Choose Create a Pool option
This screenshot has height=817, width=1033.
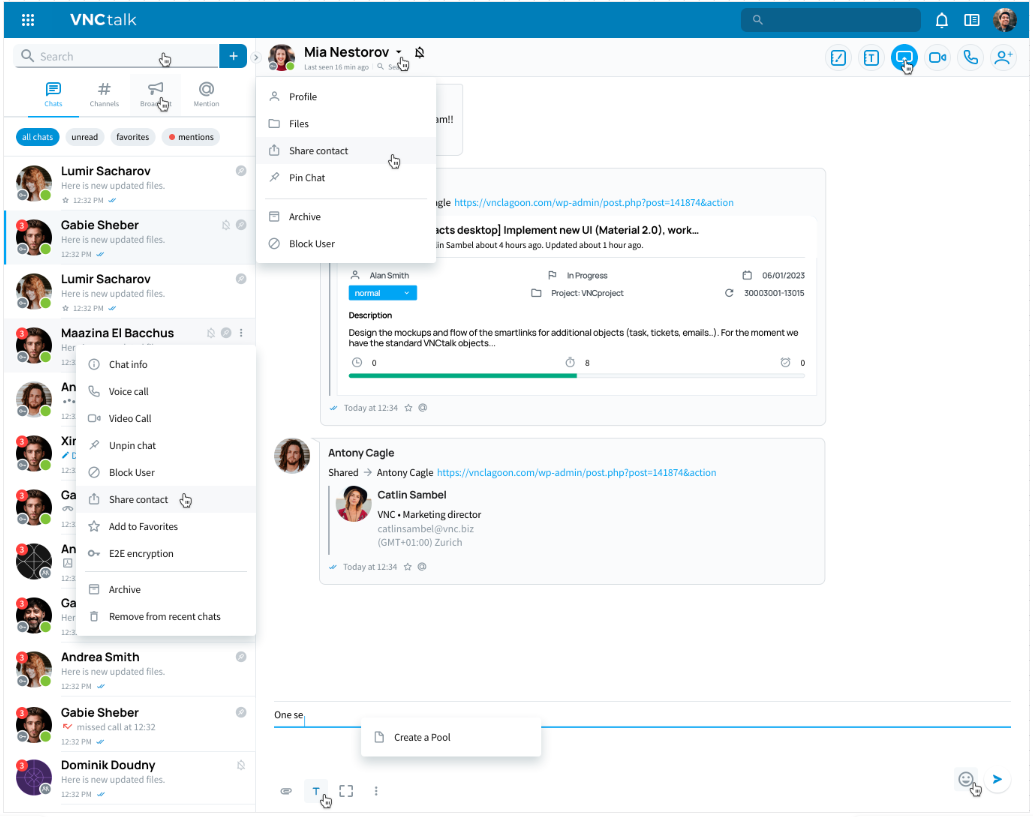[x=421, y=738]
